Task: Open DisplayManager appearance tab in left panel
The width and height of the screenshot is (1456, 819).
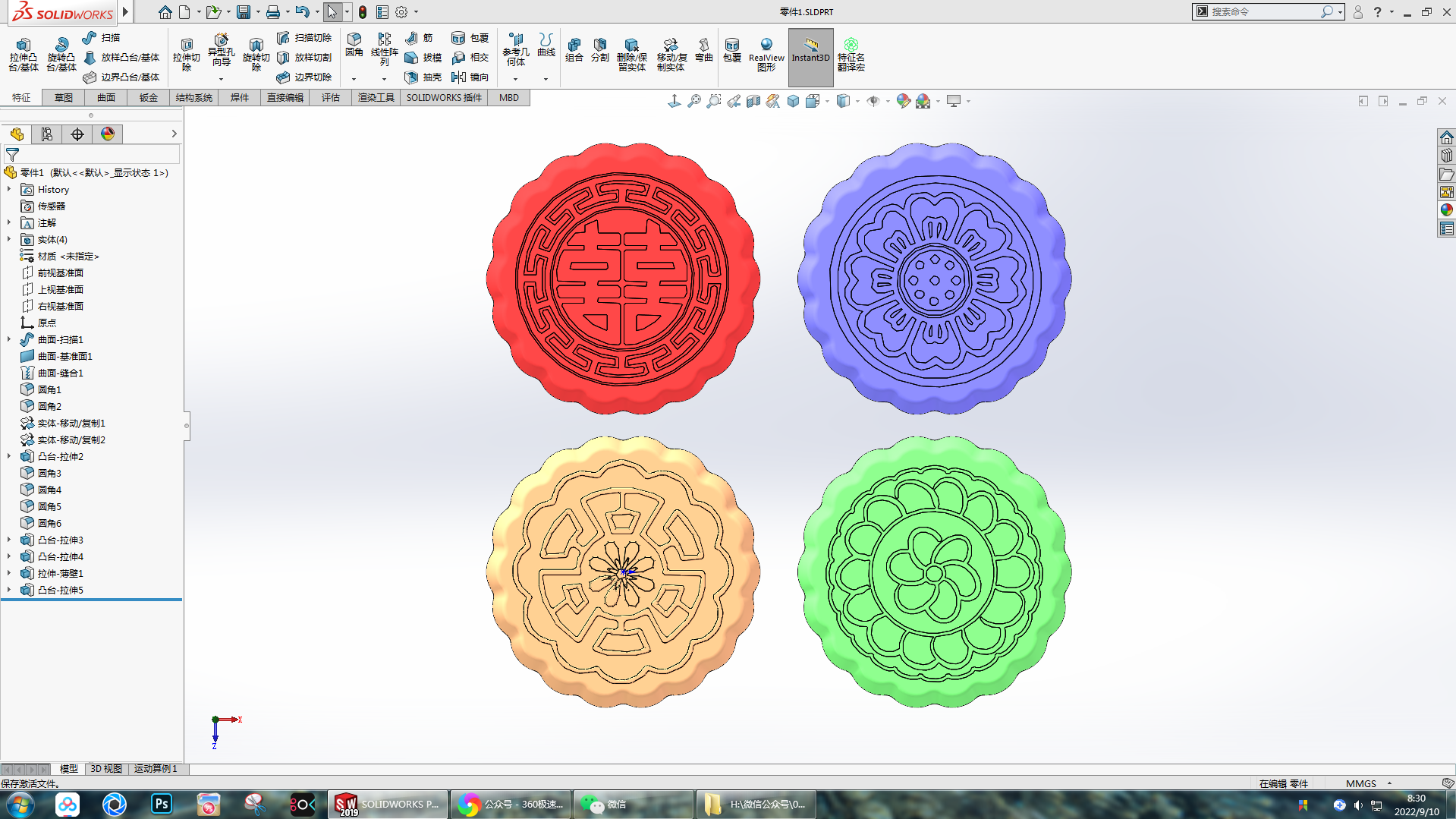Action: (x=108, y=134)
